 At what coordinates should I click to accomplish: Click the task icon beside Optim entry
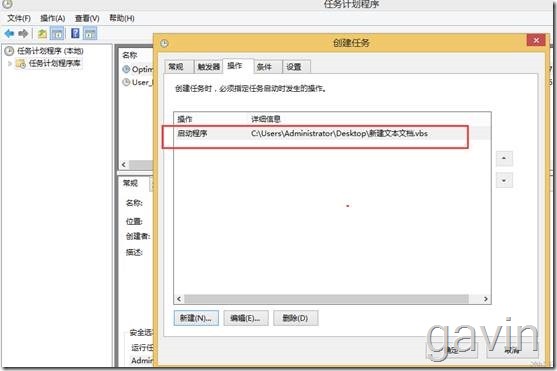point(126,69)
